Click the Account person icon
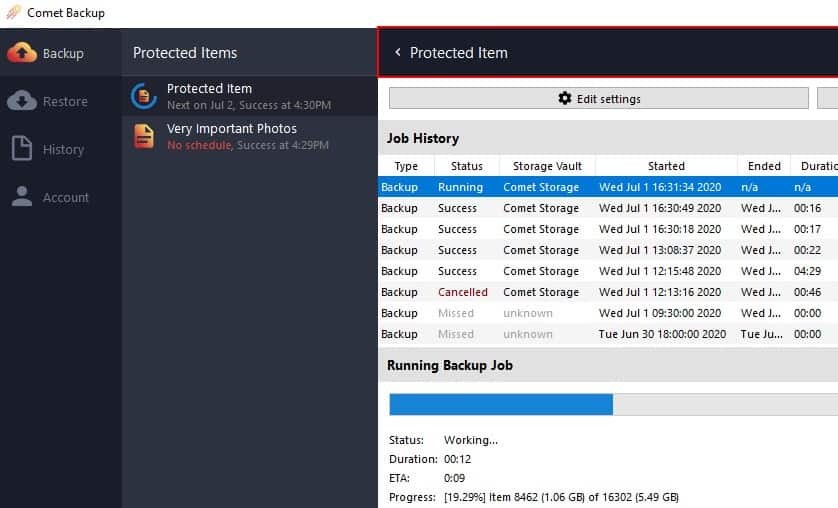 22,196
